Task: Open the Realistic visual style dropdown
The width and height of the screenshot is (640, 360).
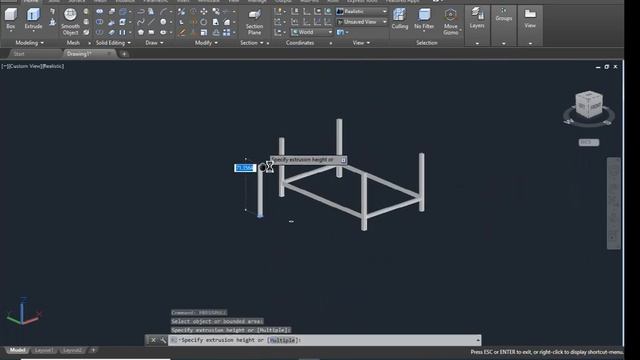Action: tap(362, 11)
